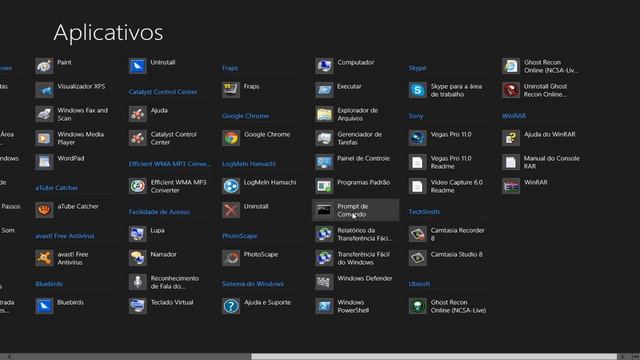Launch Prompt de Comando icon
The image size is (640, 360).
(324, 210)
